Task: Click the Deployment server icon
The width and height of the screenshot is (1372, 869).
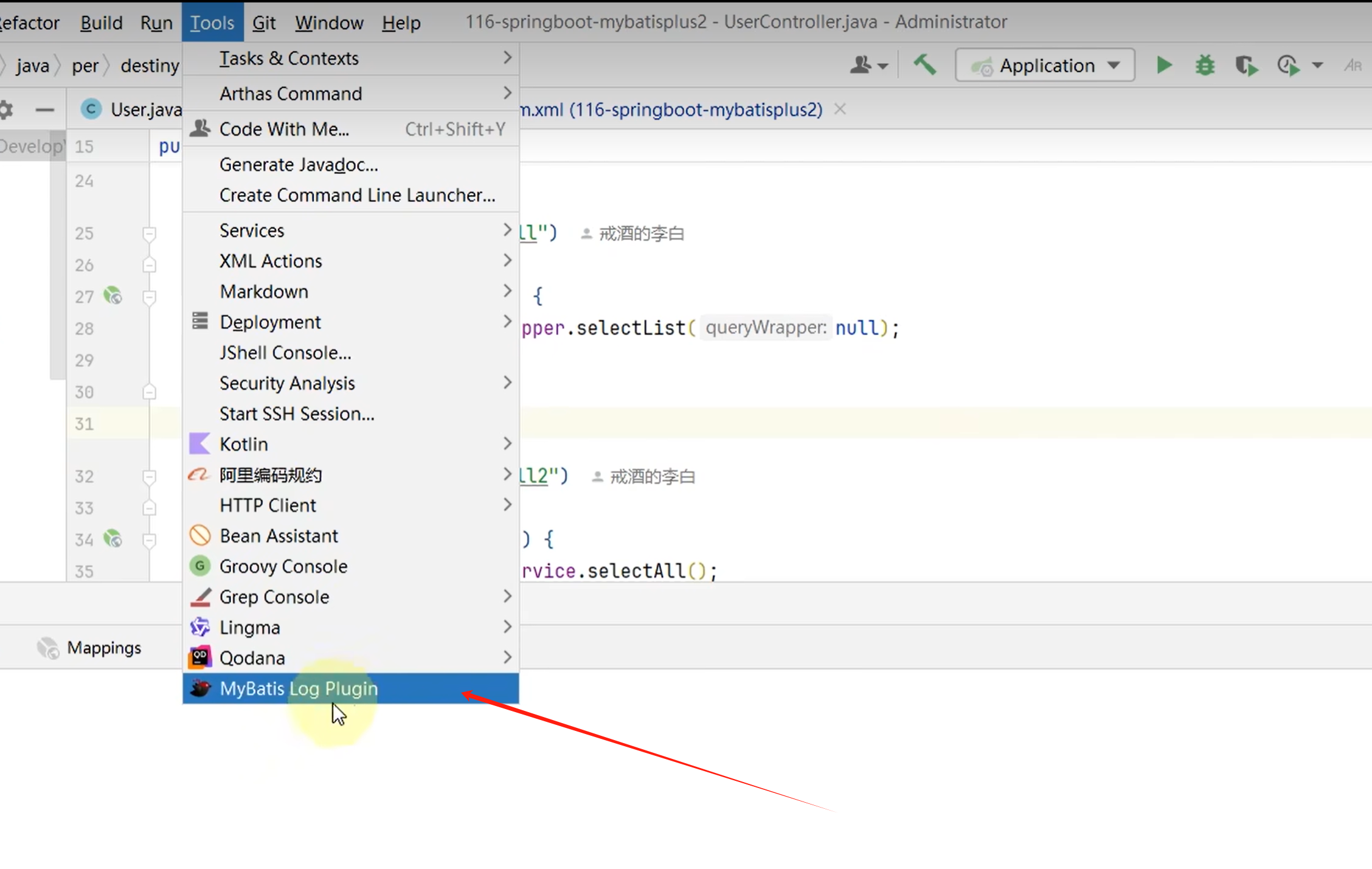Action: (x=199, y=320)
